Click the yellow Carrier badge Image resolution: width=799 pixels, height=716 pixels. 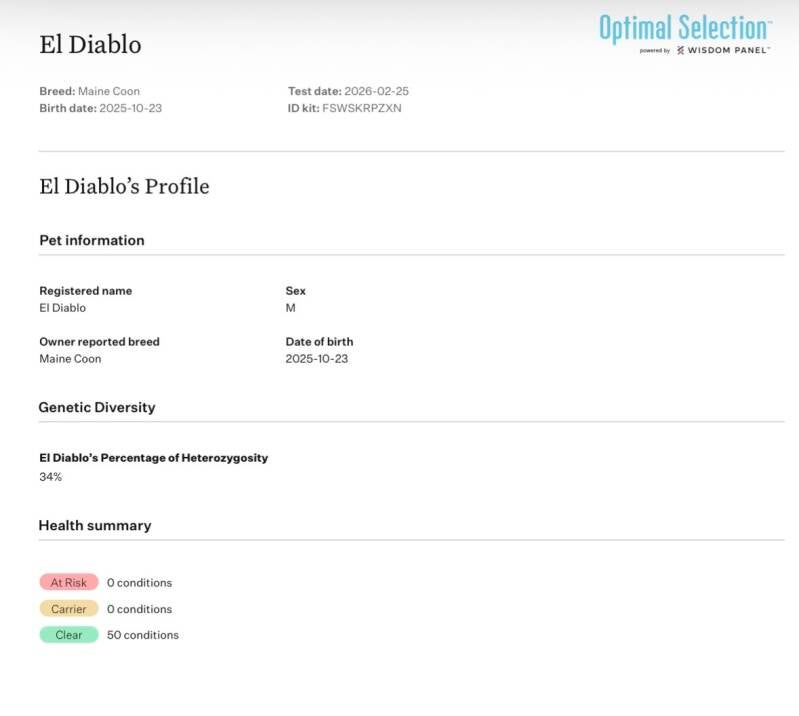68,608
